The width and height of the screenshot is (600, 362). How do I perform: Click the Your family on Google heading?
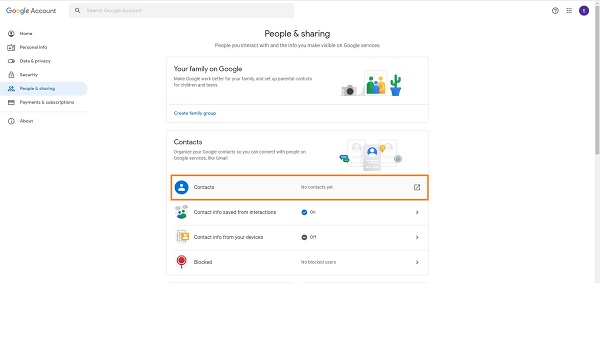pos(208,69)
